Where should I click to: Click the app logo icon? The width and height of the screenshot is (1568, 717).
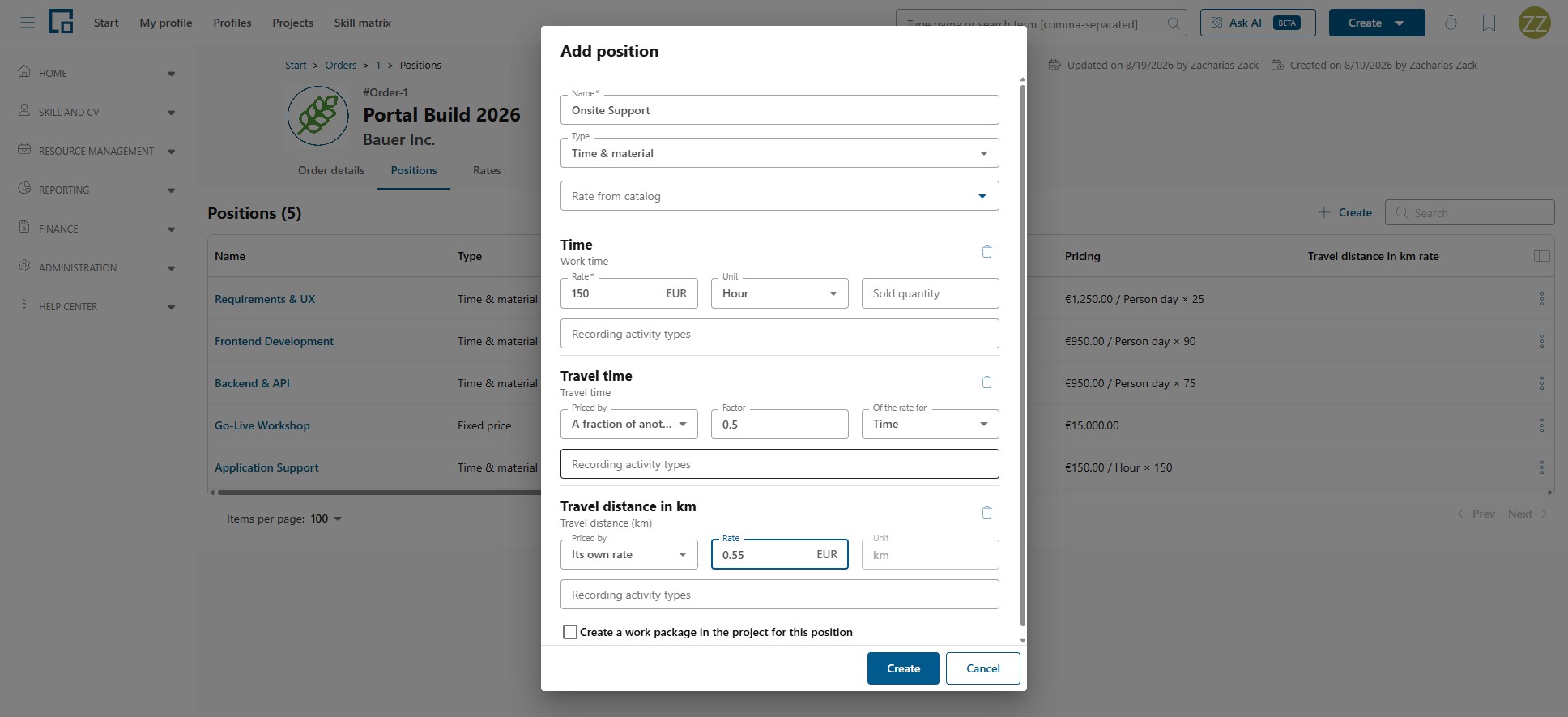[x=61, y=22]
